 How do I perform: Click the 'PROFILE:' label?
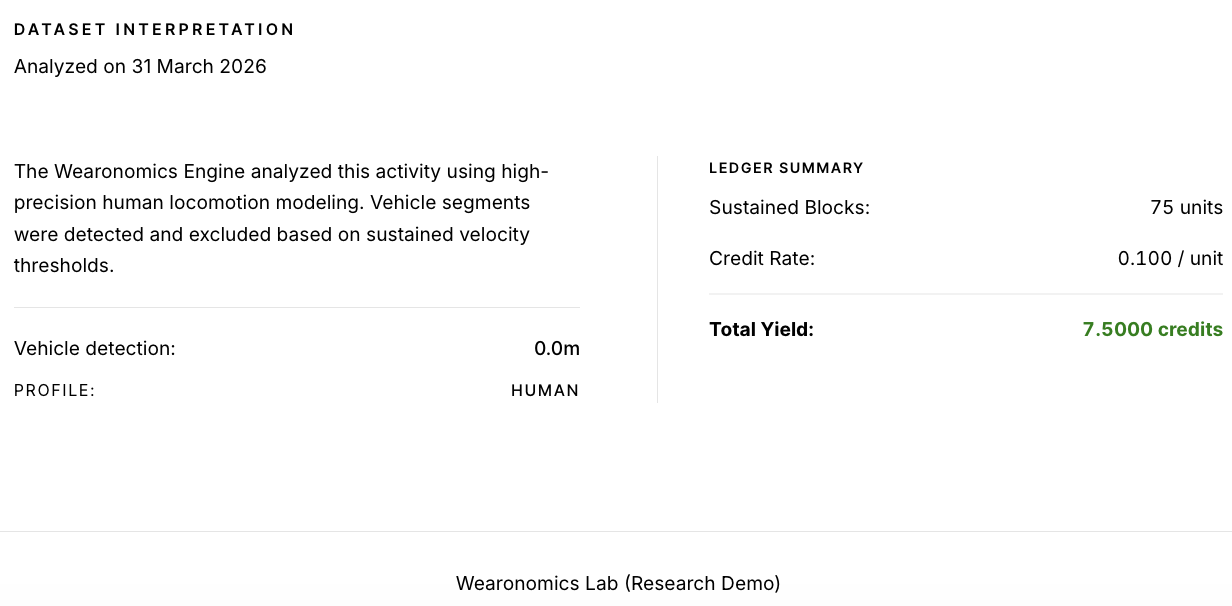tap(54, 390)
